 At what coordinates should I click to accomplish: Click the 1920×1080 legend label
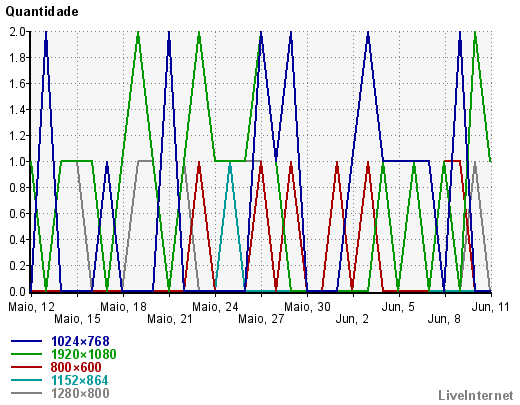(84, 354)
